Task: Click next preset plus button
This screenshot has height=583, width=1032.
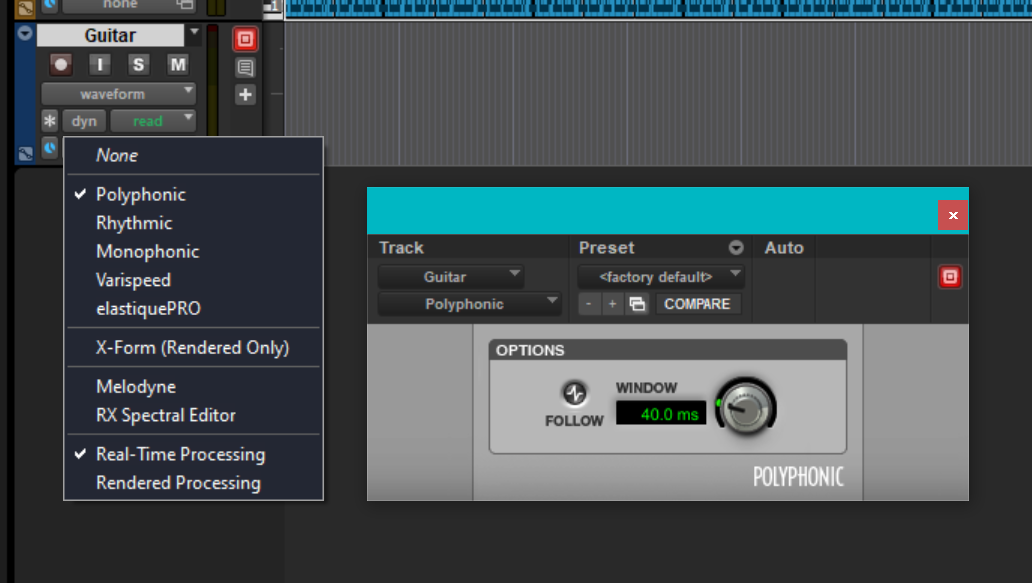Action: point(613,304)
